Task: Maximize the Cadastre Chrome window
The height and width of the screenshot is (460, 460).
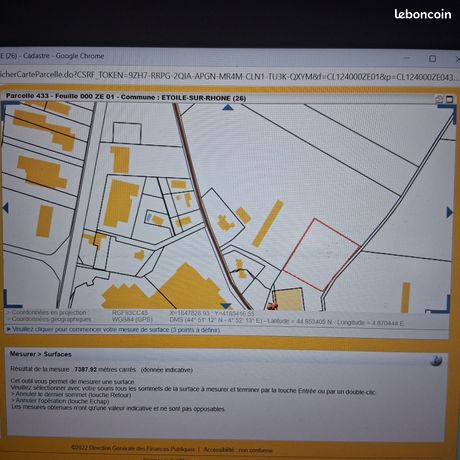Action: tap(432, 59)
